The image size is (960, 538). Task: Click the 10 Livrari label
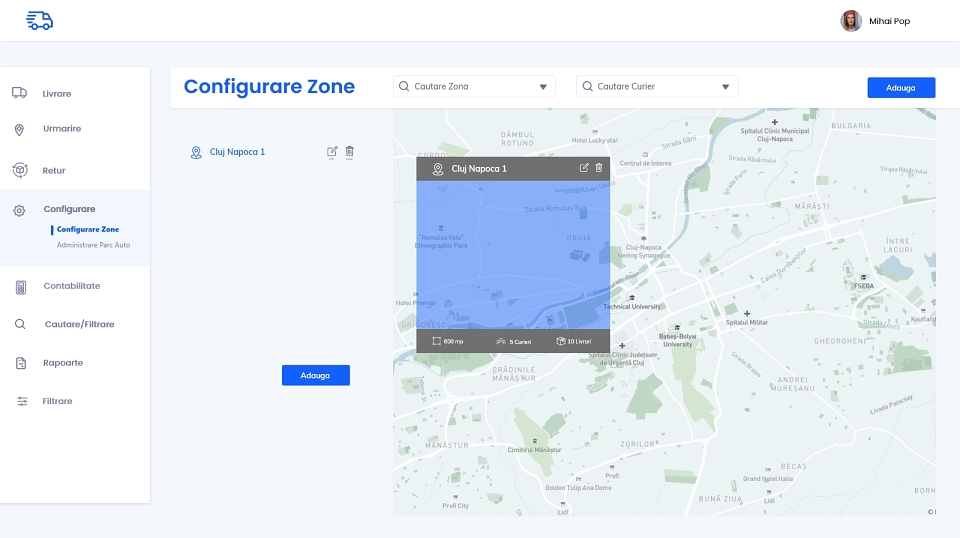pyautogui.click(x=579, y=342)
